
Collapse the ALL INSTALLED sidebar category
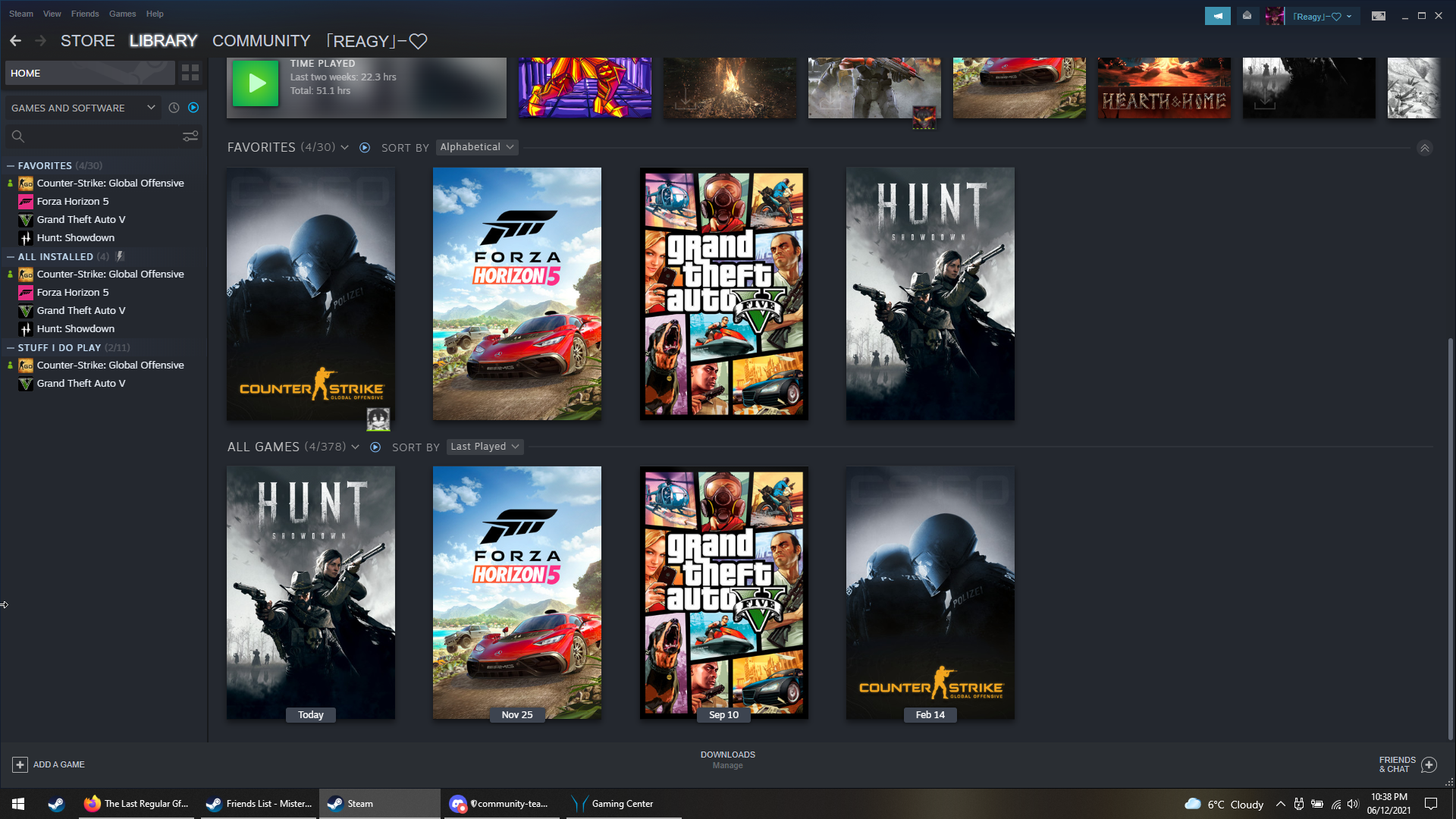pos(11,256)
